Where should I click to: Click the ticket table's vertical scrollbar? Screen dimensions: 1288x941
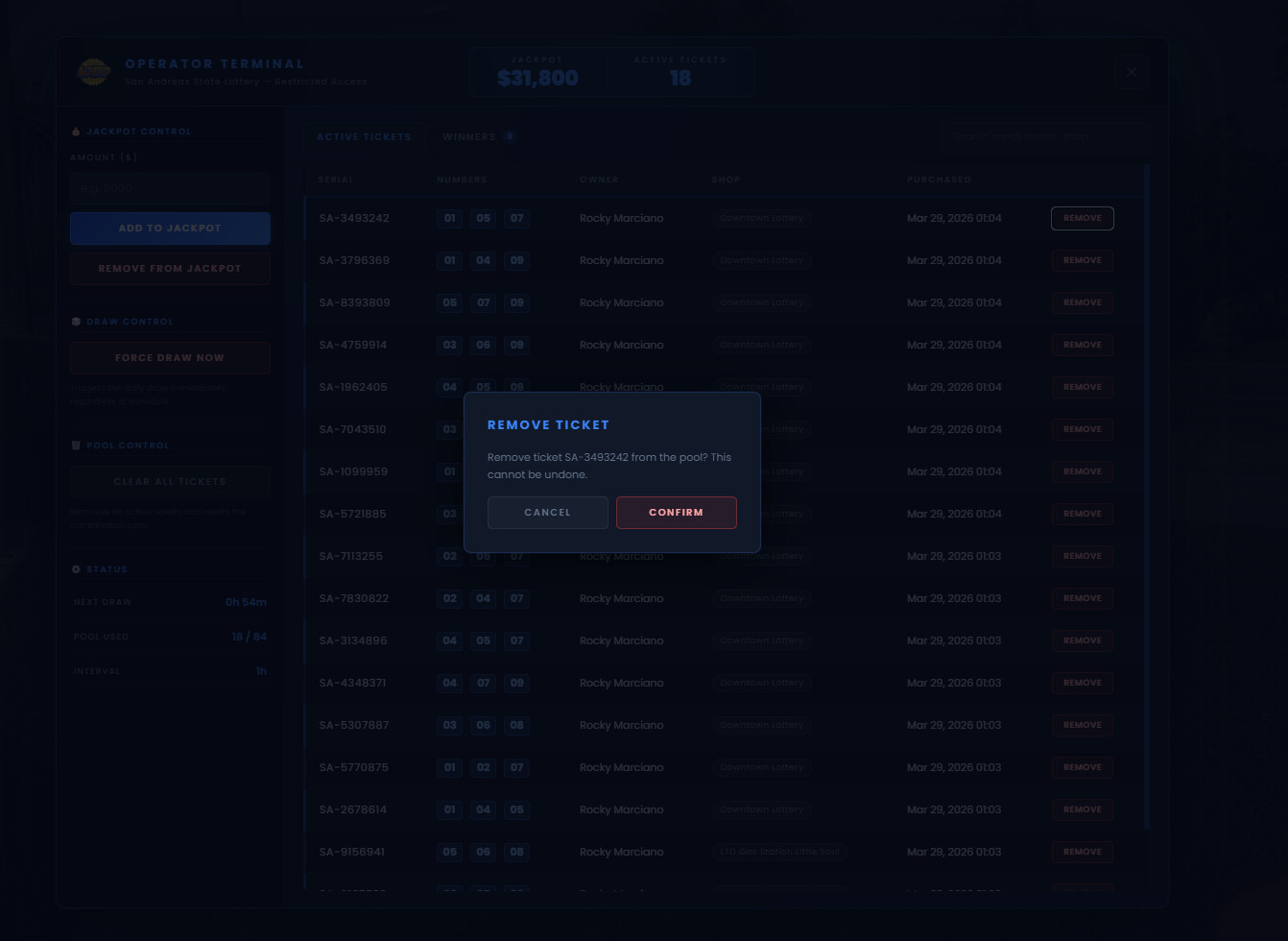tap(1147, 496)
